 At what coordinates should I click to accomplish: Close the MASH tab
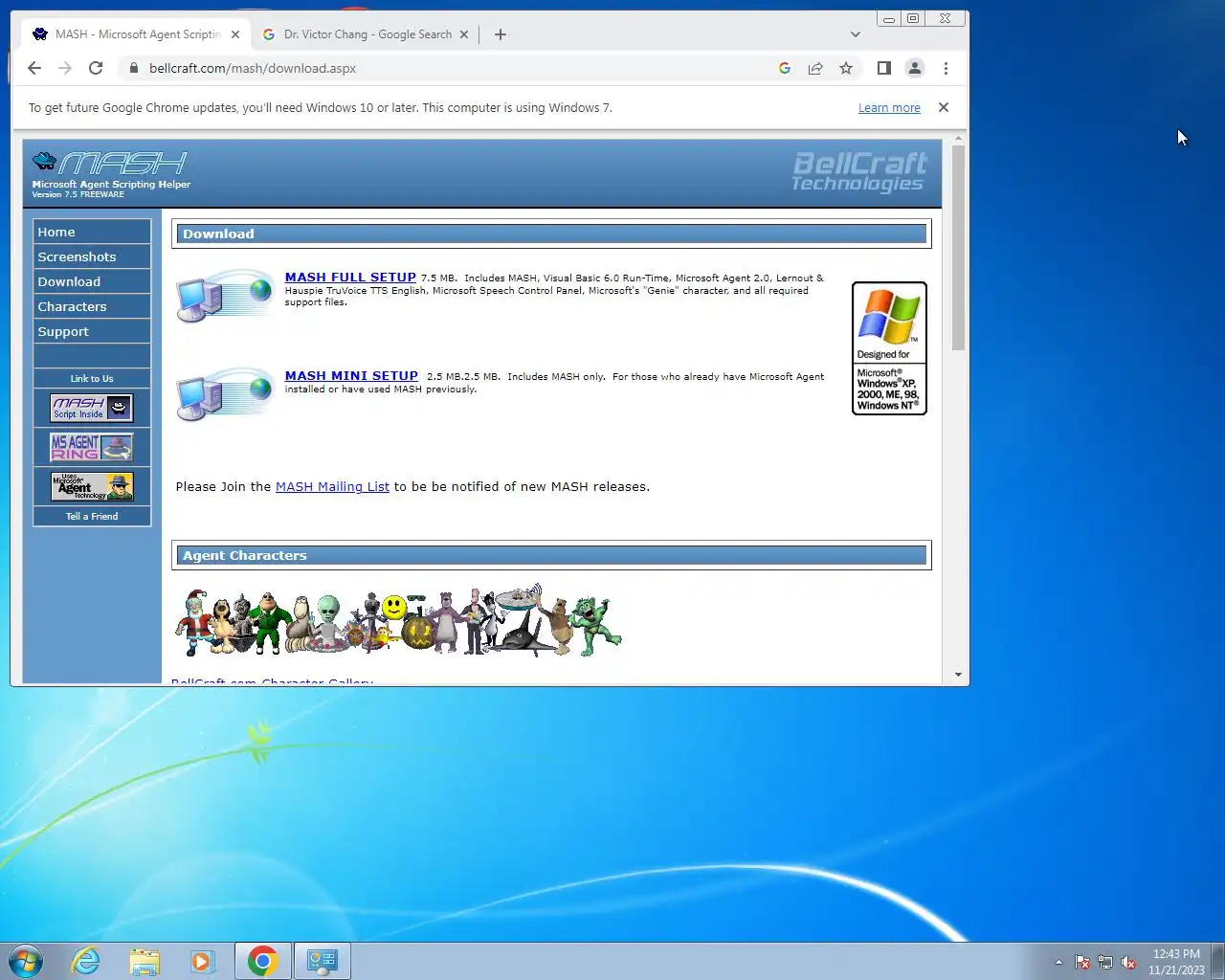tap(235, 34)
